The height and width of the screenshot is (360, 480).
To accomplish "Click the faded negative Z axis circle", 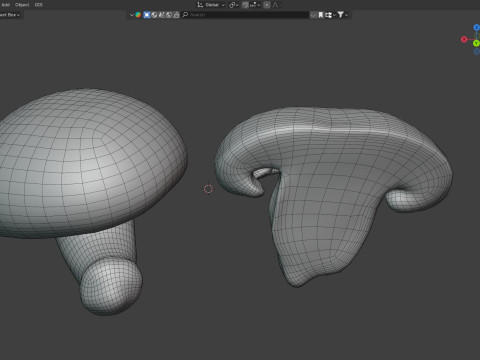I will [477, 51].
